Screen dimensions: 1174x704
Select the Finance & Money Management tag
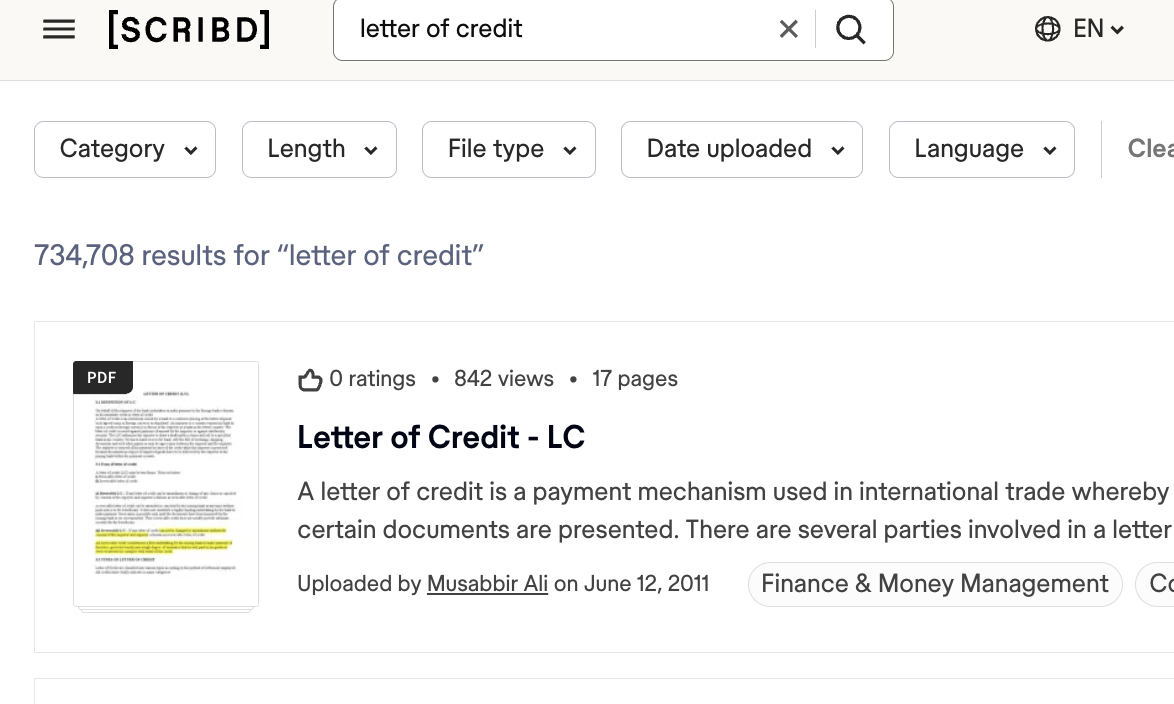coord(934,583)
